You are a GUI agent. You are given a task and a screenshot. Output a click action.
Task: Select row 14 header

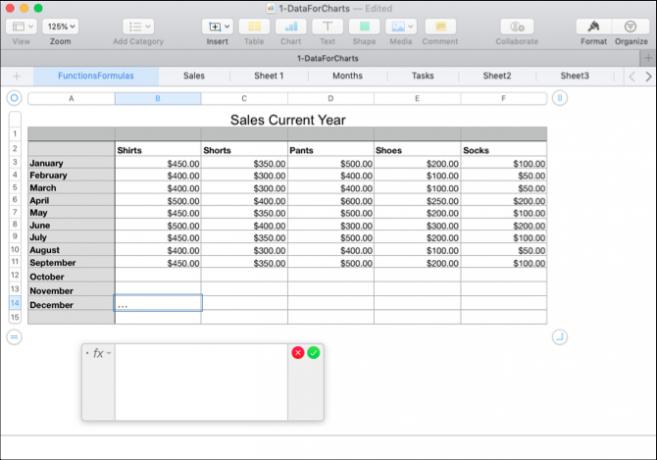15,303
